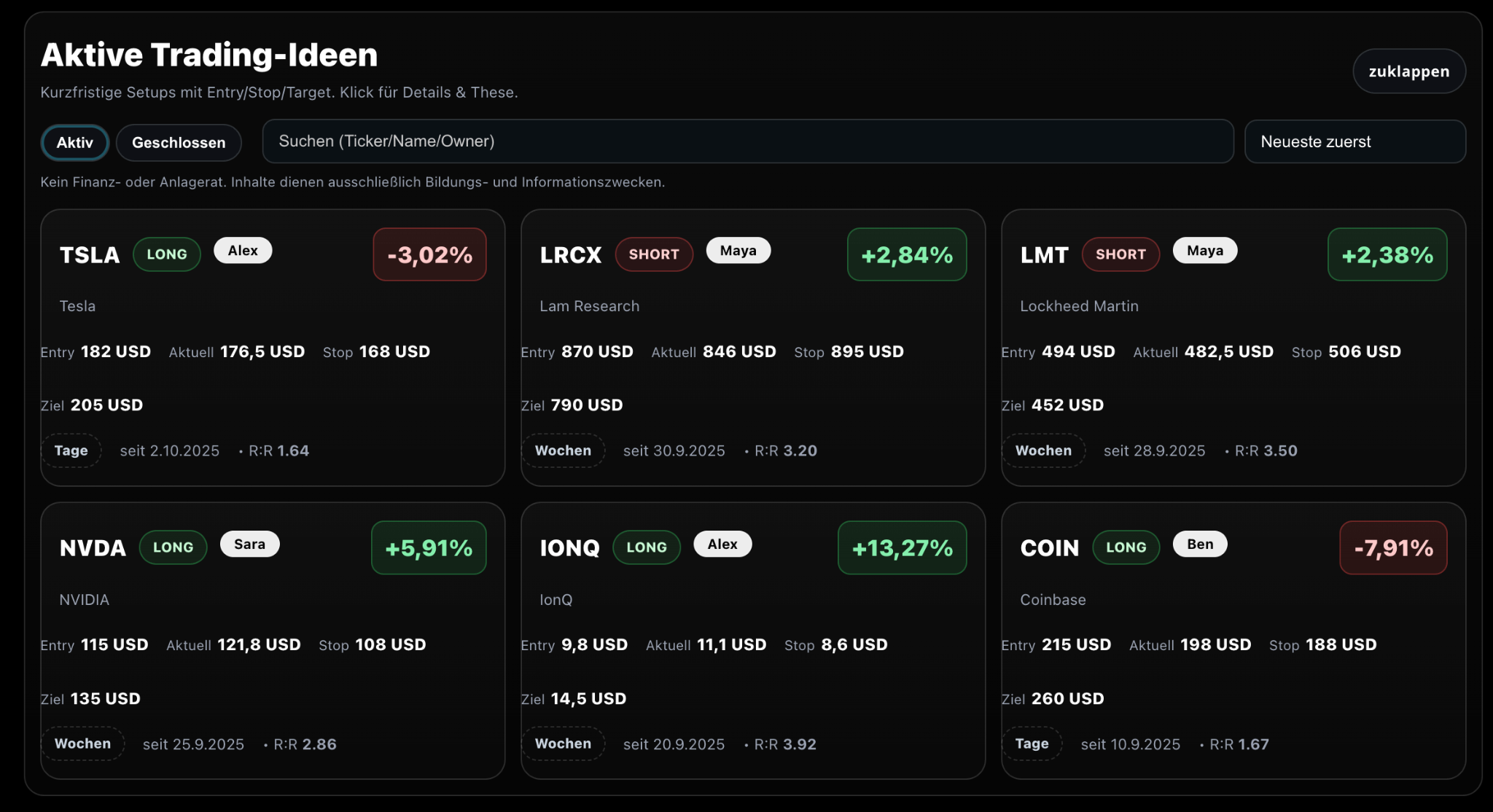Click the SHORT badge on LRCX card

[654, 254]
